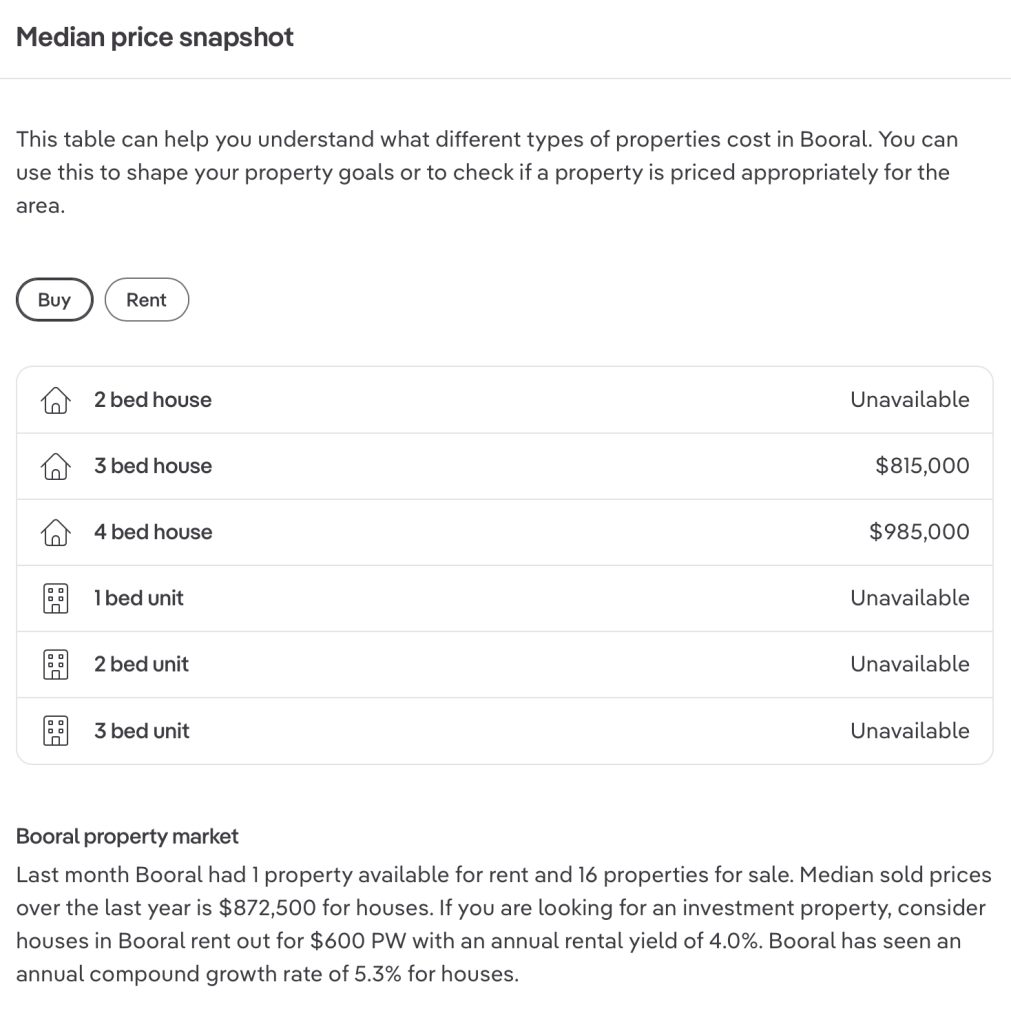Click the $815,000 median price
The image size is (1011, 1024).
click(922, 466)
